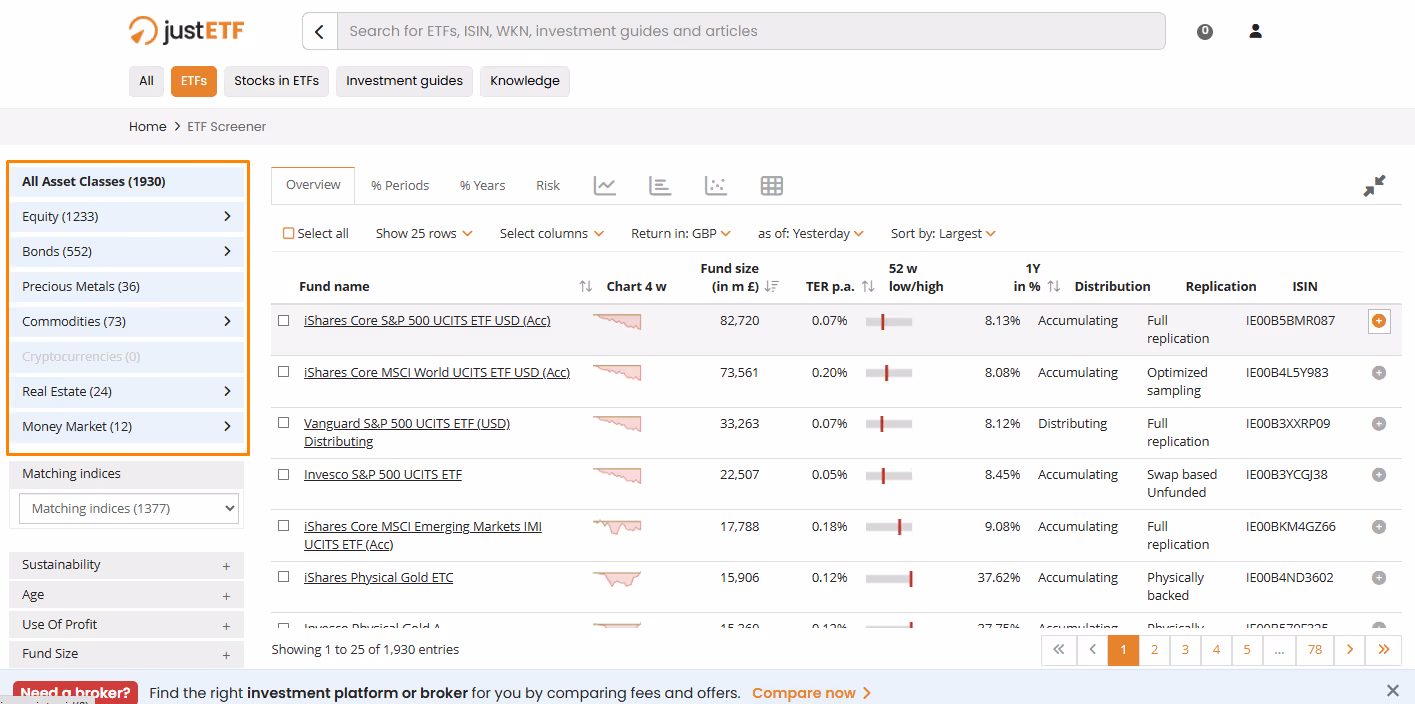
Task: Switch to scatter plot view icon
Action: point(716,185)
